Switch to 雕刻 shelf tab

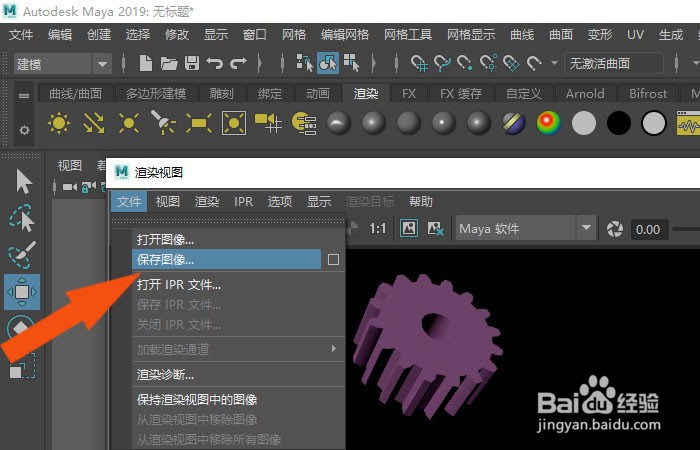[222, 94]
